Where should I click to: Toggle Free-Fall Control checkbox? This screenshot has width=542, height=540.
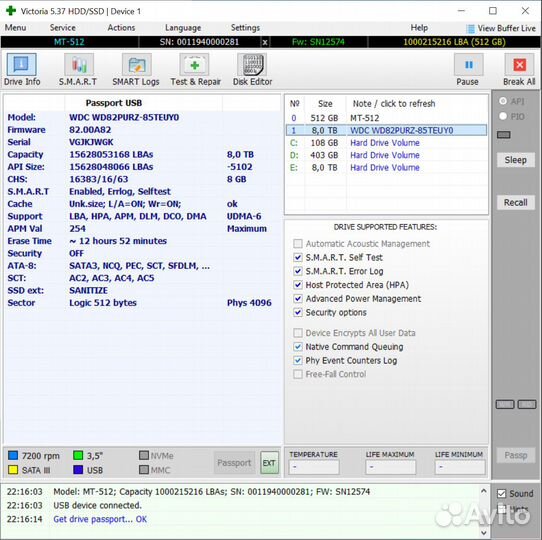point(298,374)
